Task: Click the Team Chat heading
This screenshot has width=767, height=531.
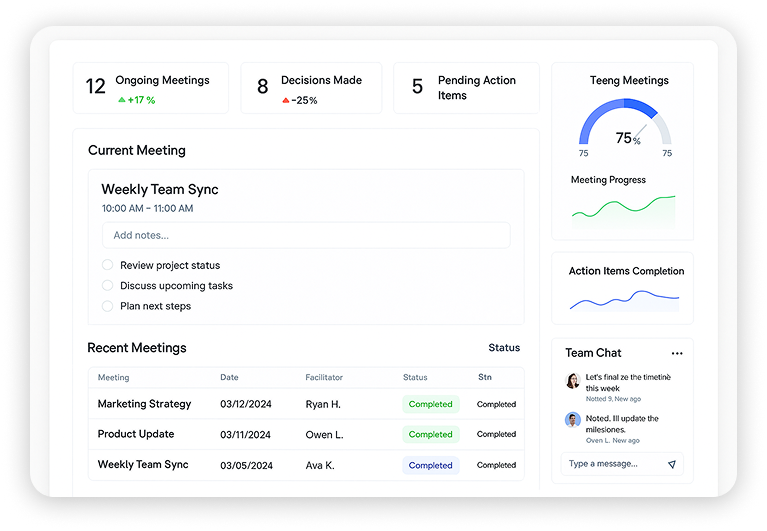Action: (593, 353)
